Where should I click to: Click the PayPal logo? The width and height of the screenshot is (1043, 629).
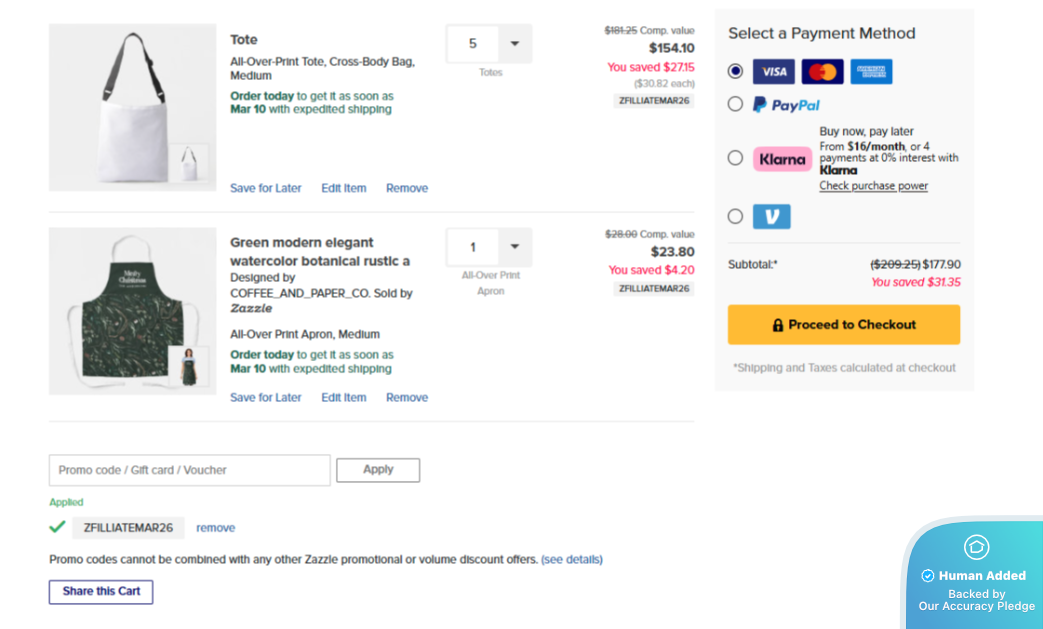point(786,105)
